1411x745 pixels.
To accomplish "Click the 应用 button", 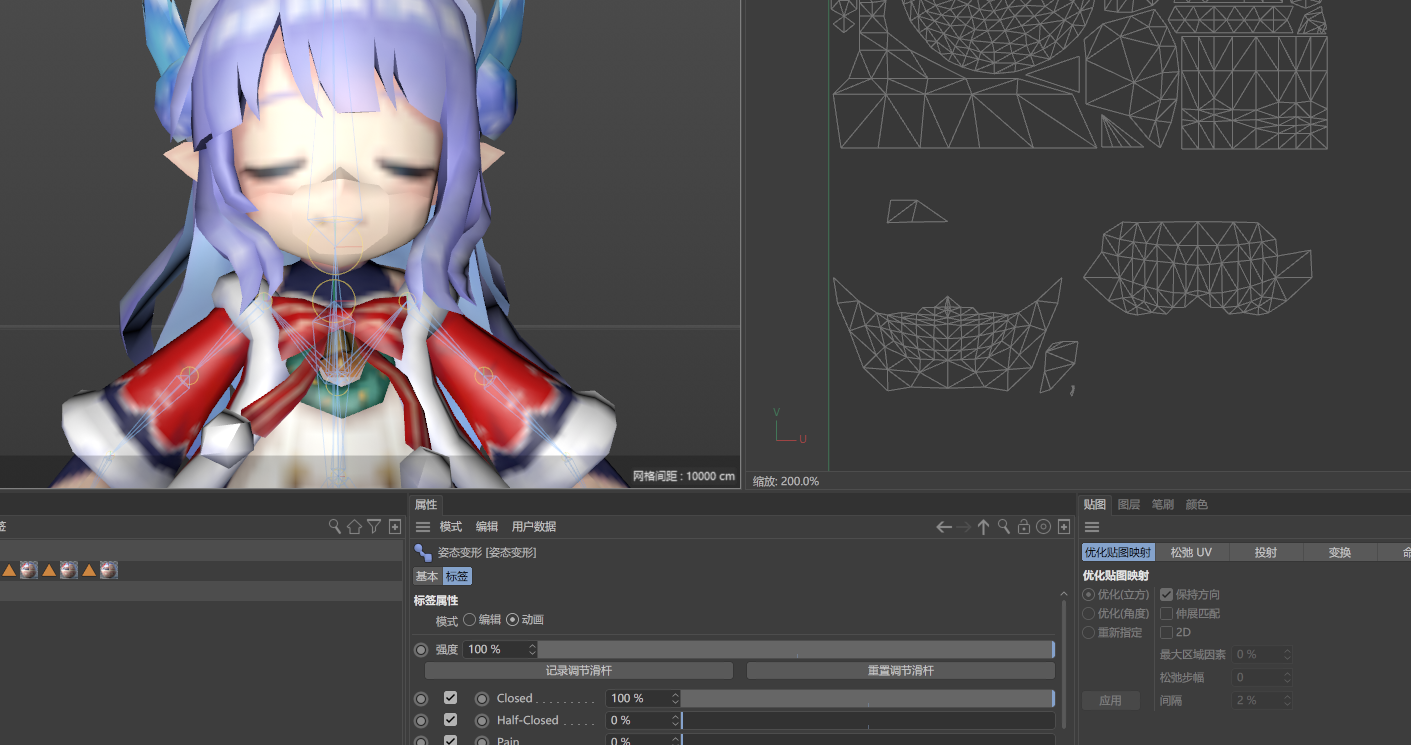I will pos(1110,700).
